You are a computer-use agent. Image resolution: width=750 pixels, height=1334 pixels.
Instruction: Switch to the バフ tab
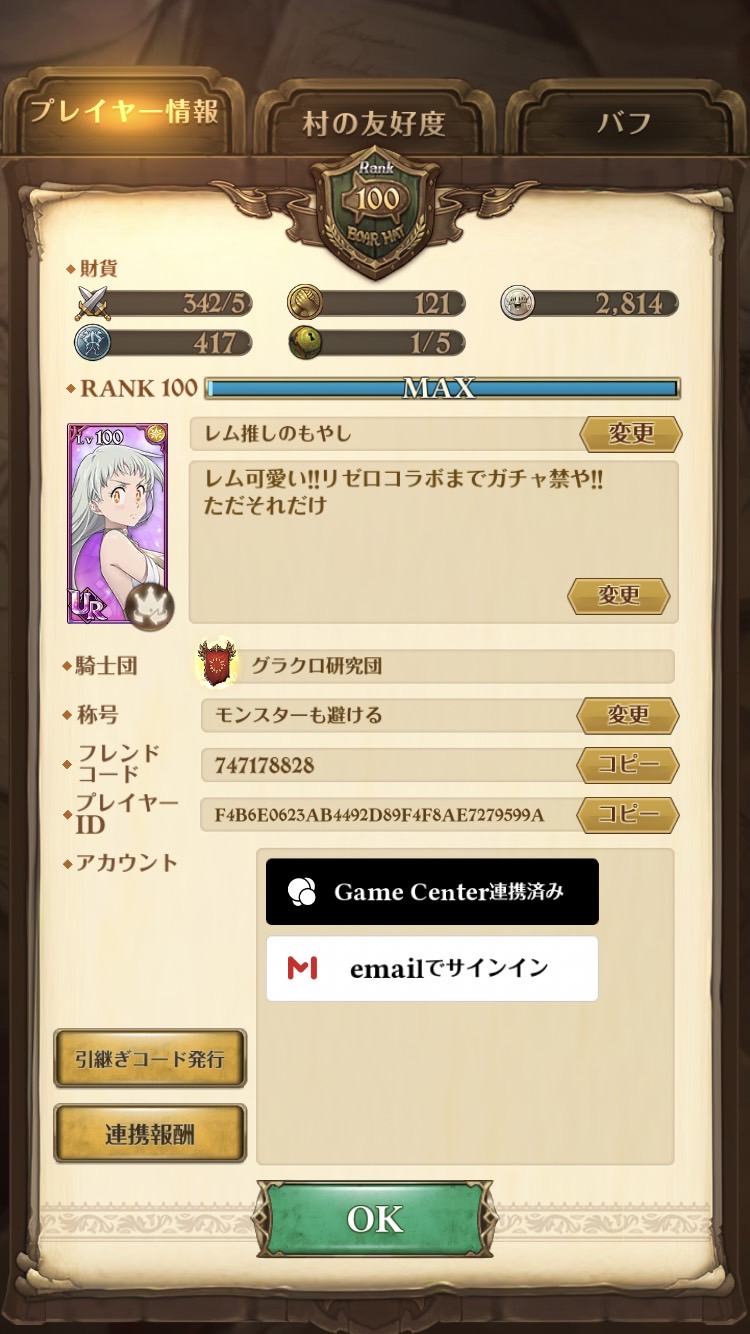coord(624,122)
